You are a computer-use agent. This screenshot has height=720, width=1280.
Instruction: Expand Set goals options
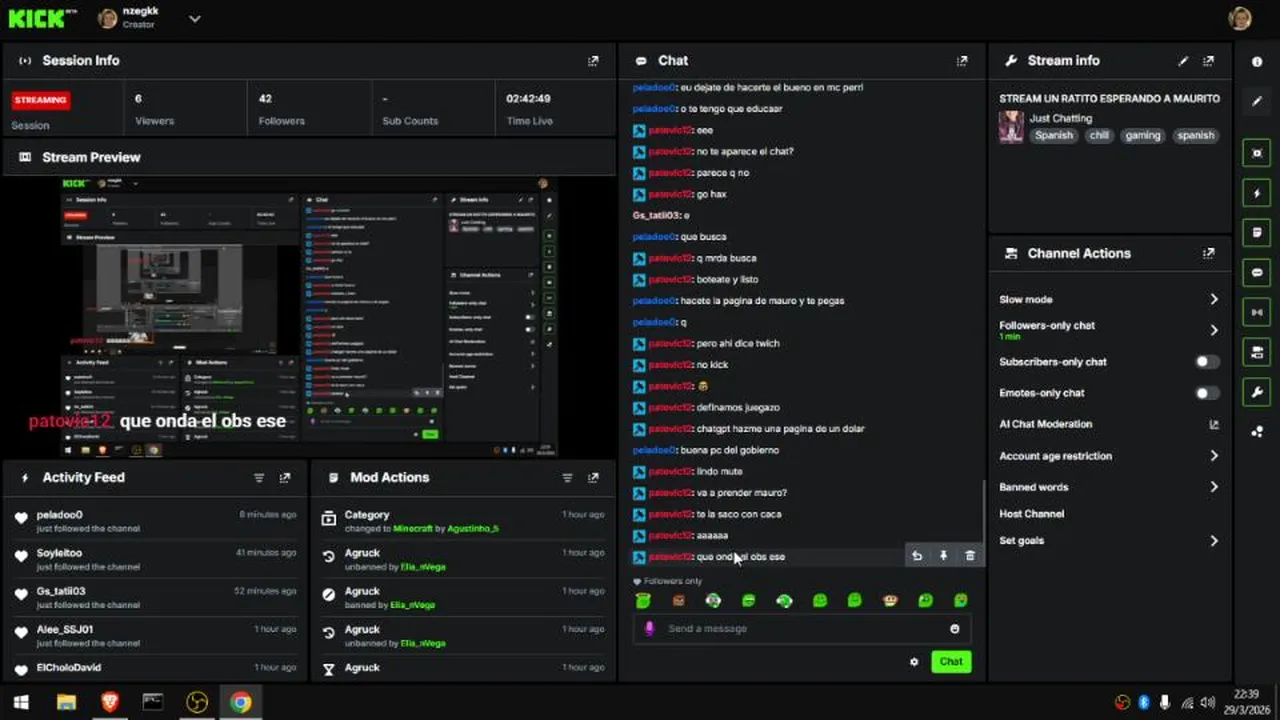tap(1214, 541)
